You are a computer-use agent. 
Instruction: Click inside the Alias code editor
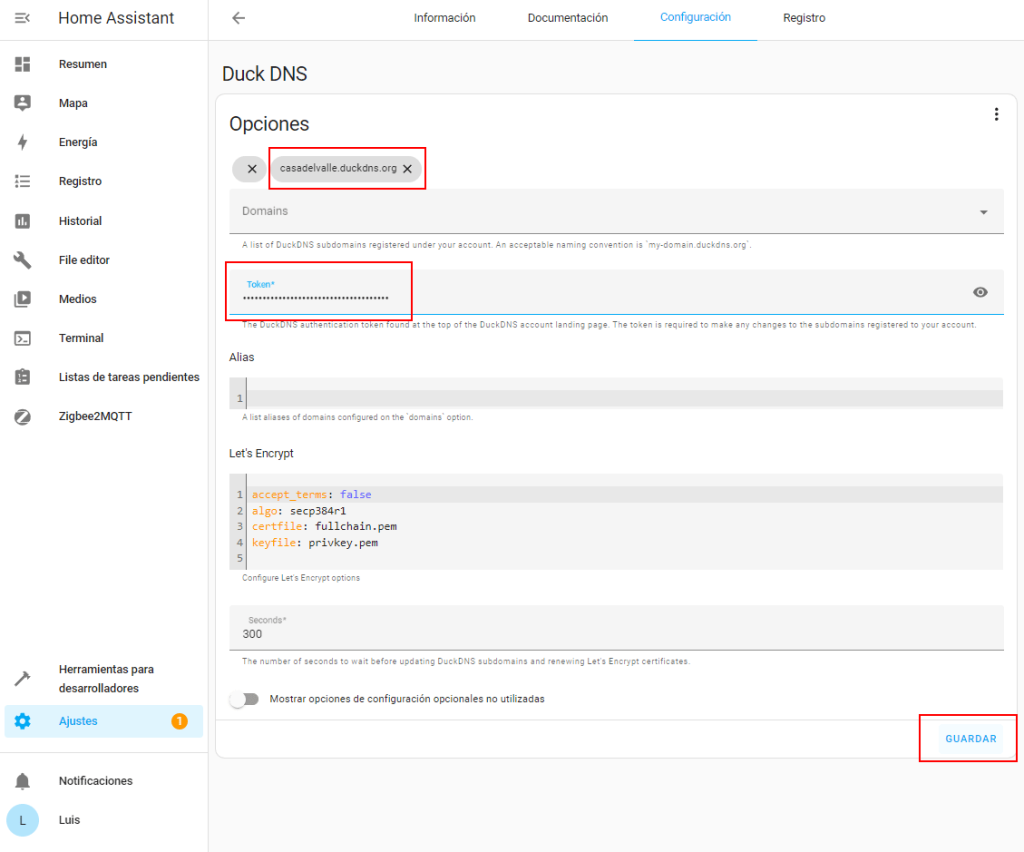620,398
